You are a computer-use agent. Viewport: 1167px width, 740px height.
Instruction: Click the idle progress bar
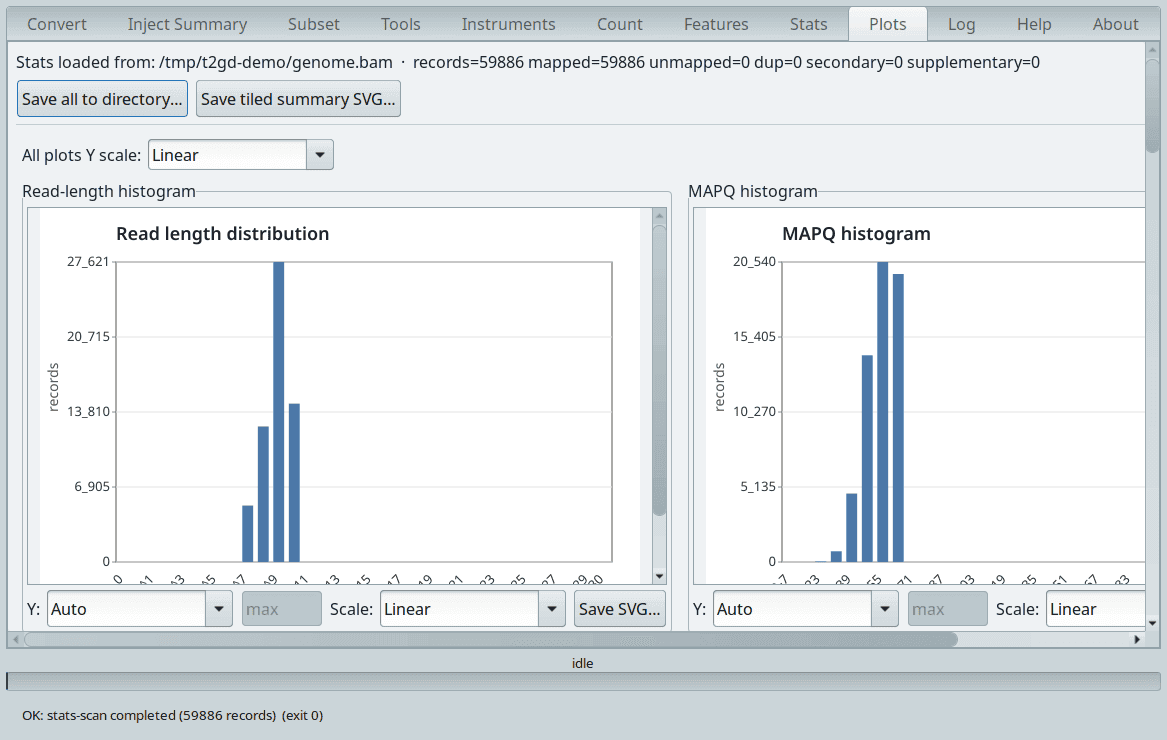click(584, 681)
